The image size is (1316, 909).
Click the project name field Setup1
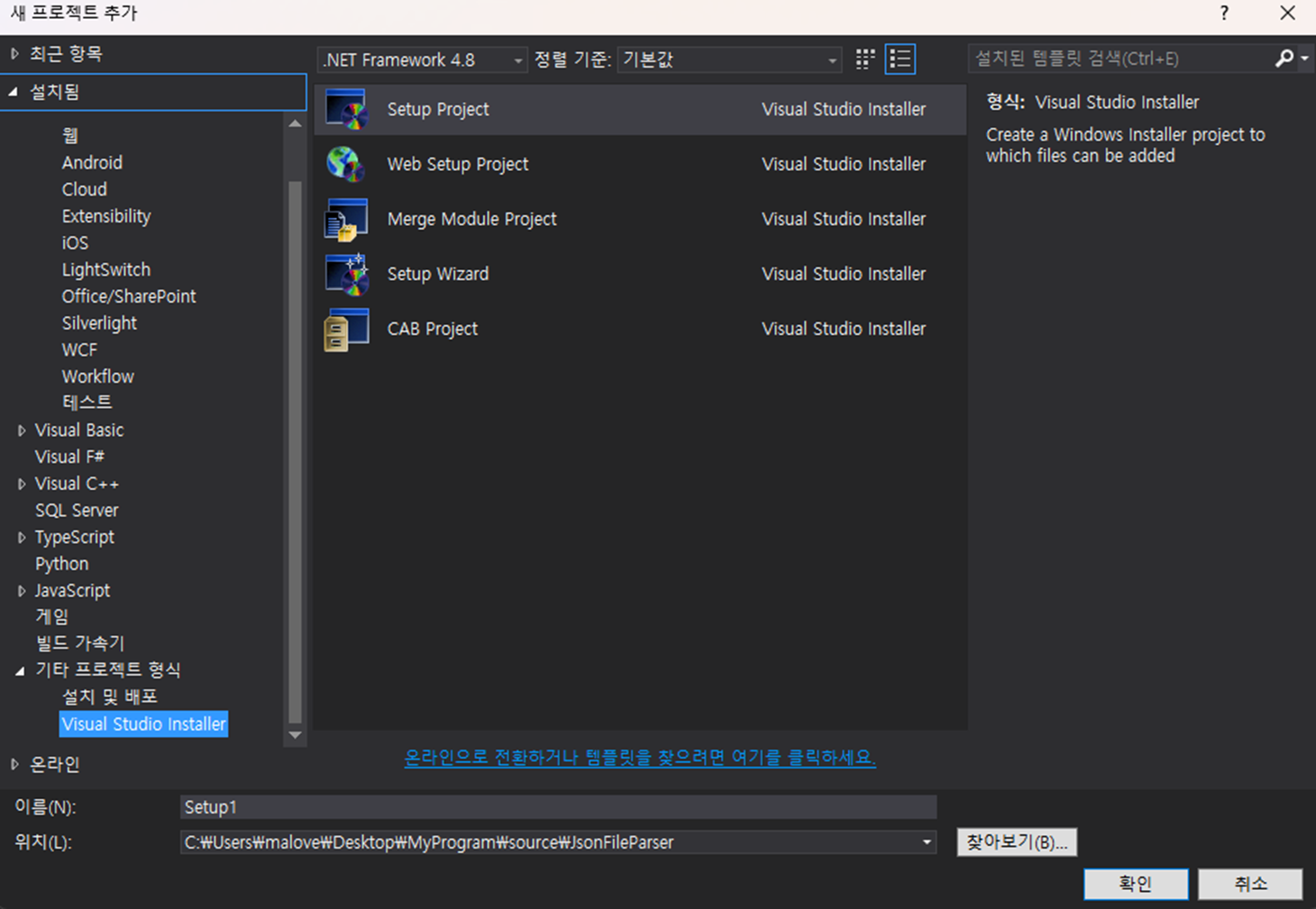558,807
